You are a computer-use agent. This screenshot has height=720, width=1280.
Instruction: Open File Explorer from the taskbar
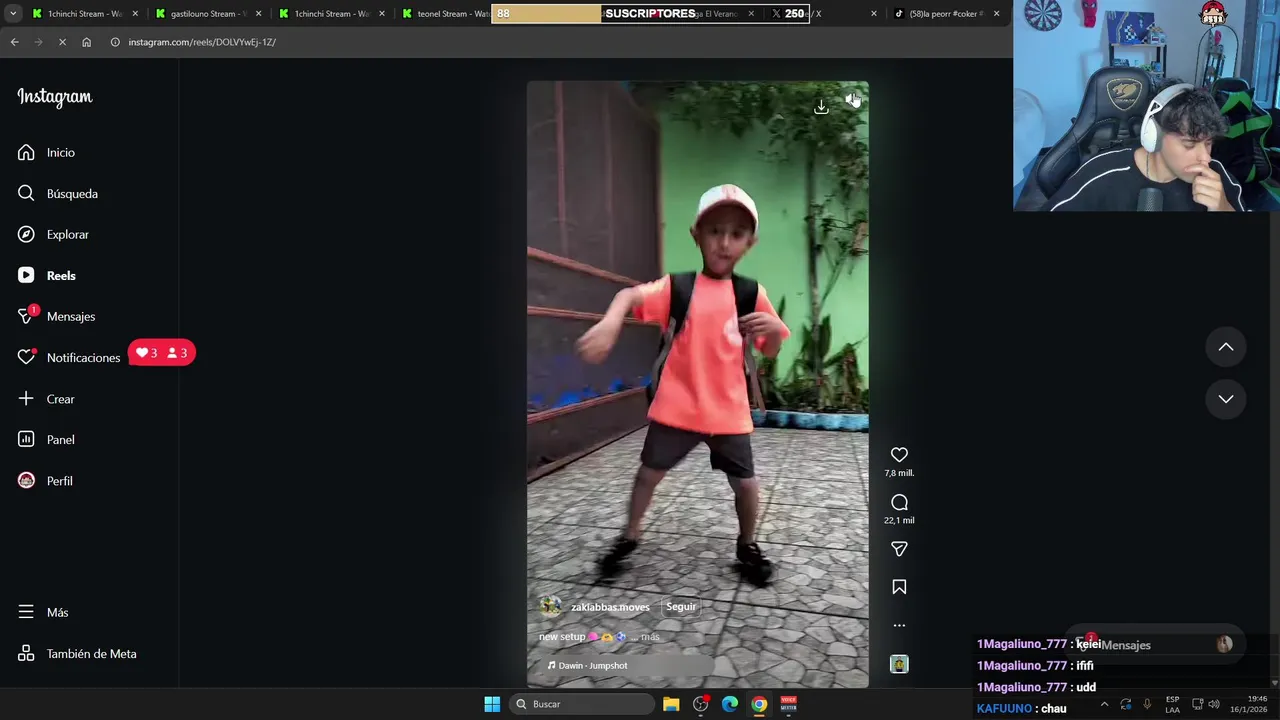671,704
